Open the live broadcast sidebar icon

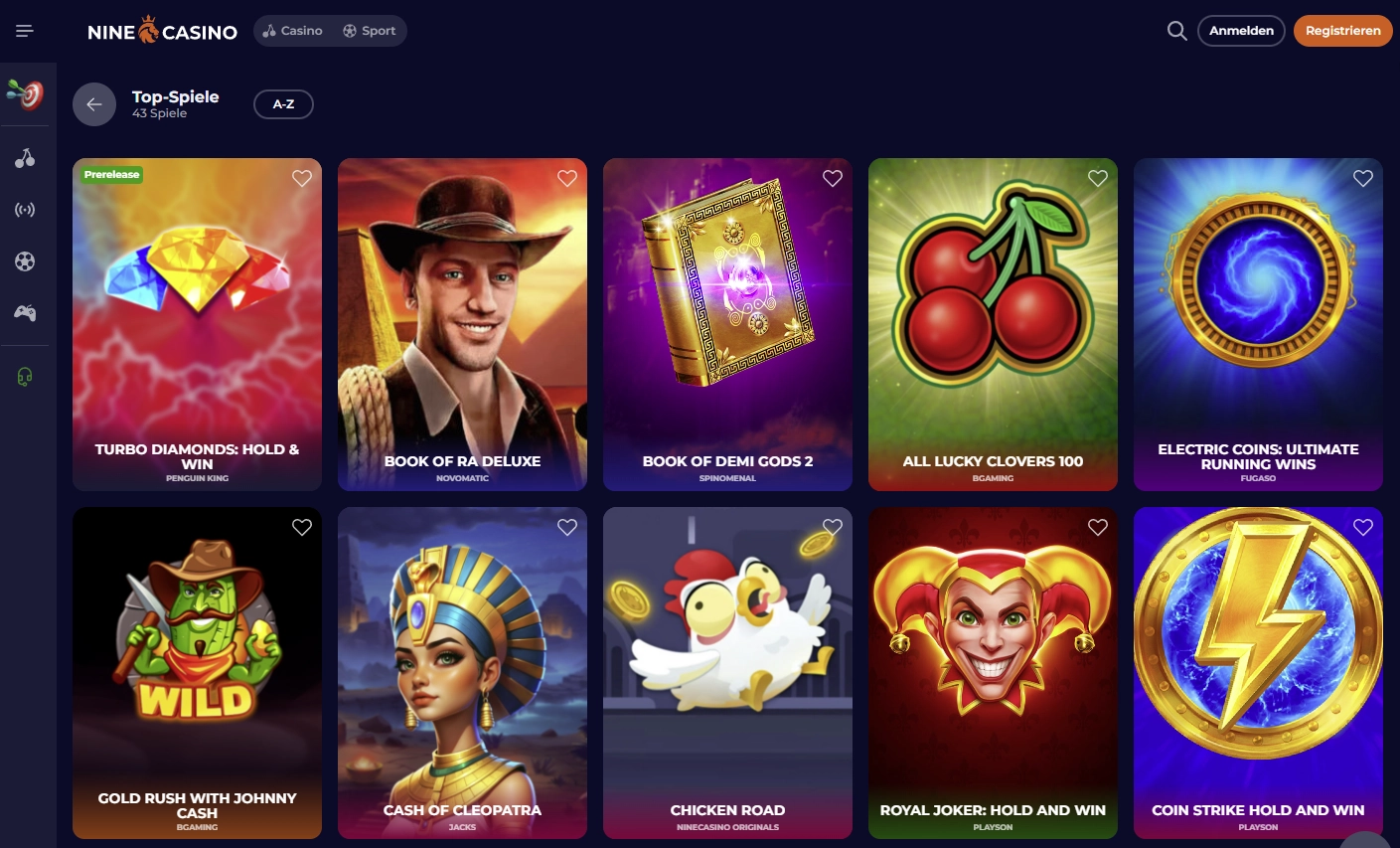25,210
